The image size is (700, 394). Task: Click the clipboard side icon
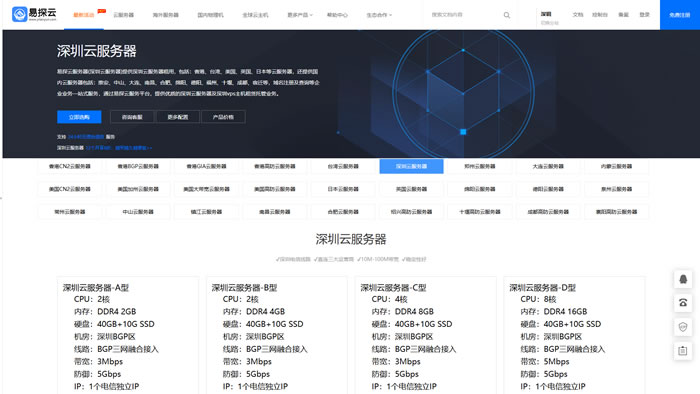tap(683, 351)
